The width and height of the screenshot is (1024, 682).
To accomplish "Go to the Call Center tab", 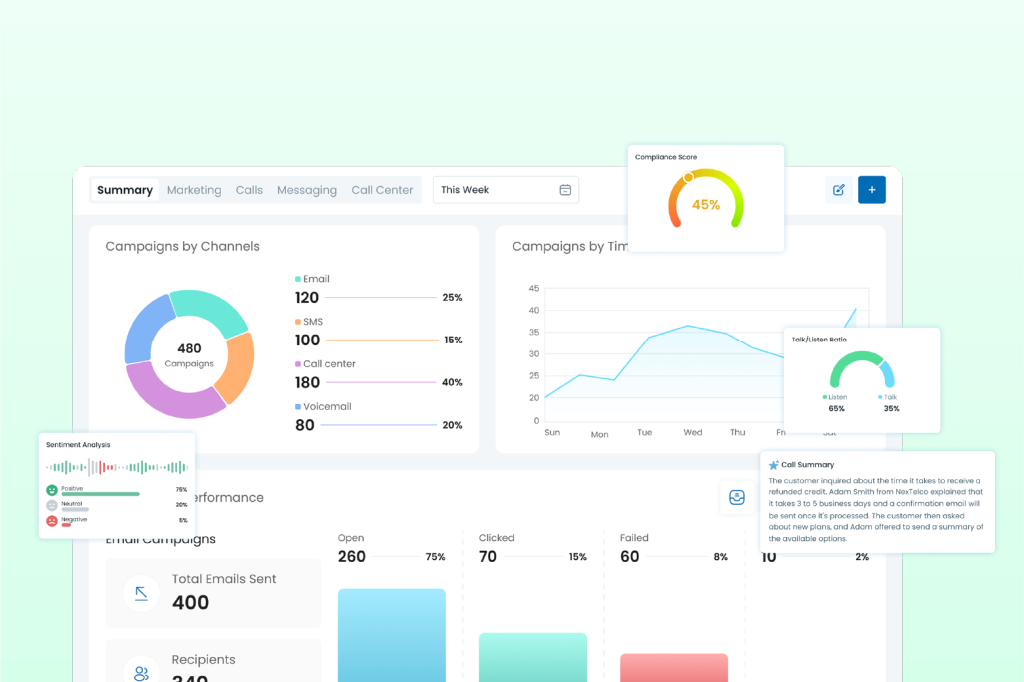I will coord(382,190).
